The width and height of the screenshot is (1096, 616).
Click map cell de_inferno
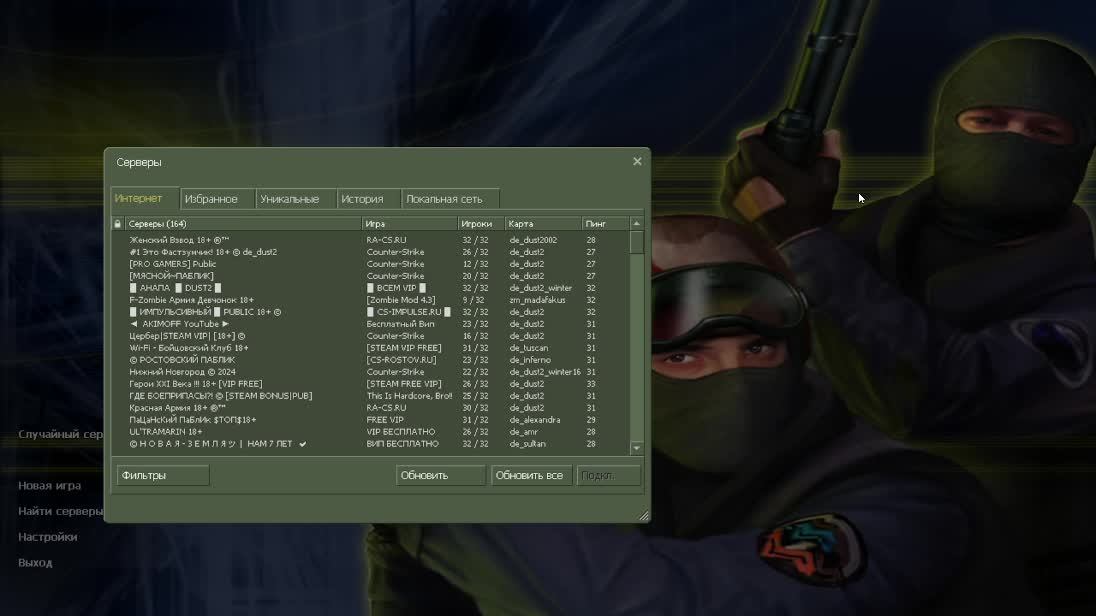tap(530, 360)
